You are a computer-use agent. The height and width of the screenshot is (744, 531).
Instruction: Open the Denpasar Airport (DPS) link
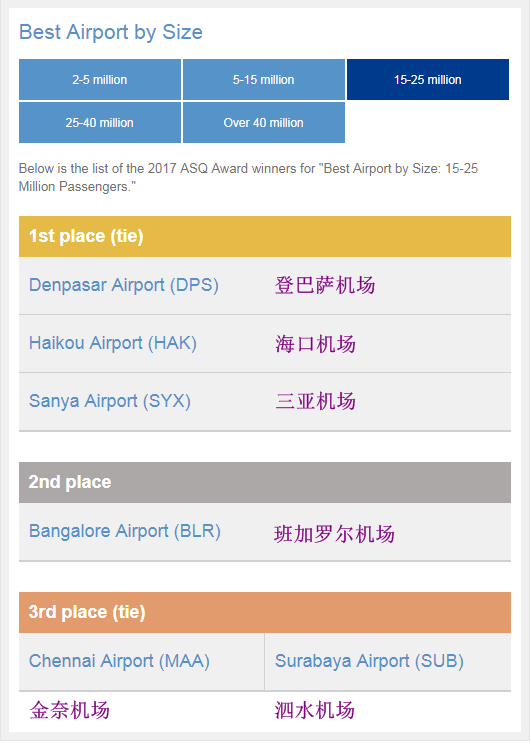tap(124, 285)
